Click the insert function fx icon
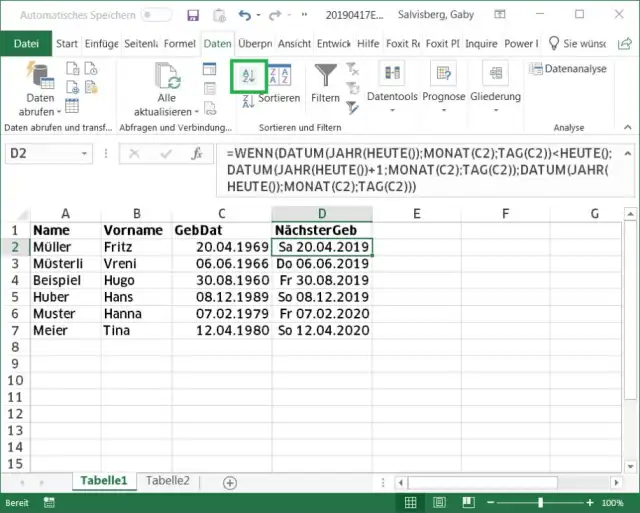Screen dimensions: 640x513 198,154
